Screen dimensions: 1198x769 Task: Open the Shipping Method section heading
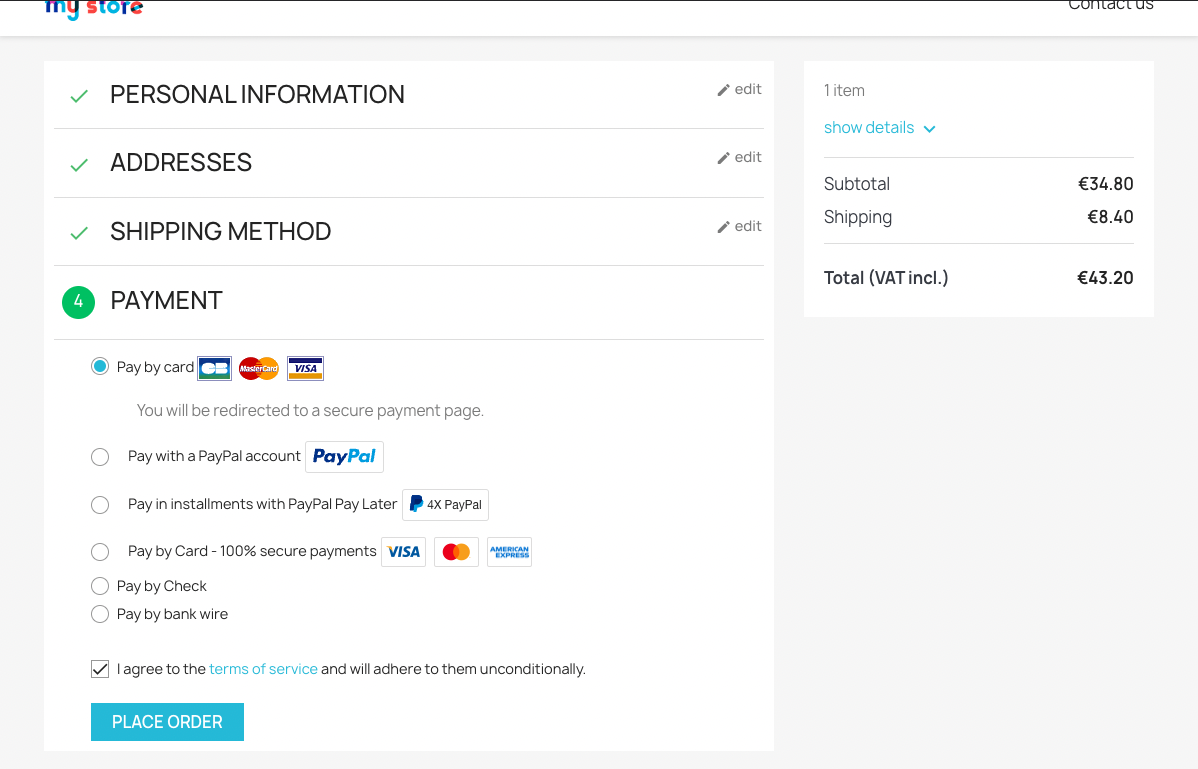pyautogui.click(x=221, y=231)
